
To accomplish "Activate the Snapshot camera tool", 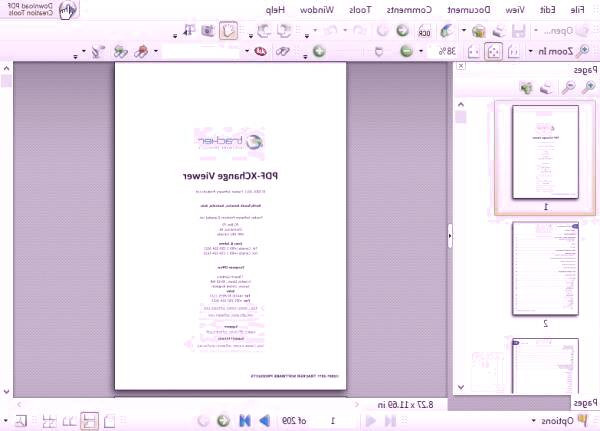I will [x=208, y=31].
